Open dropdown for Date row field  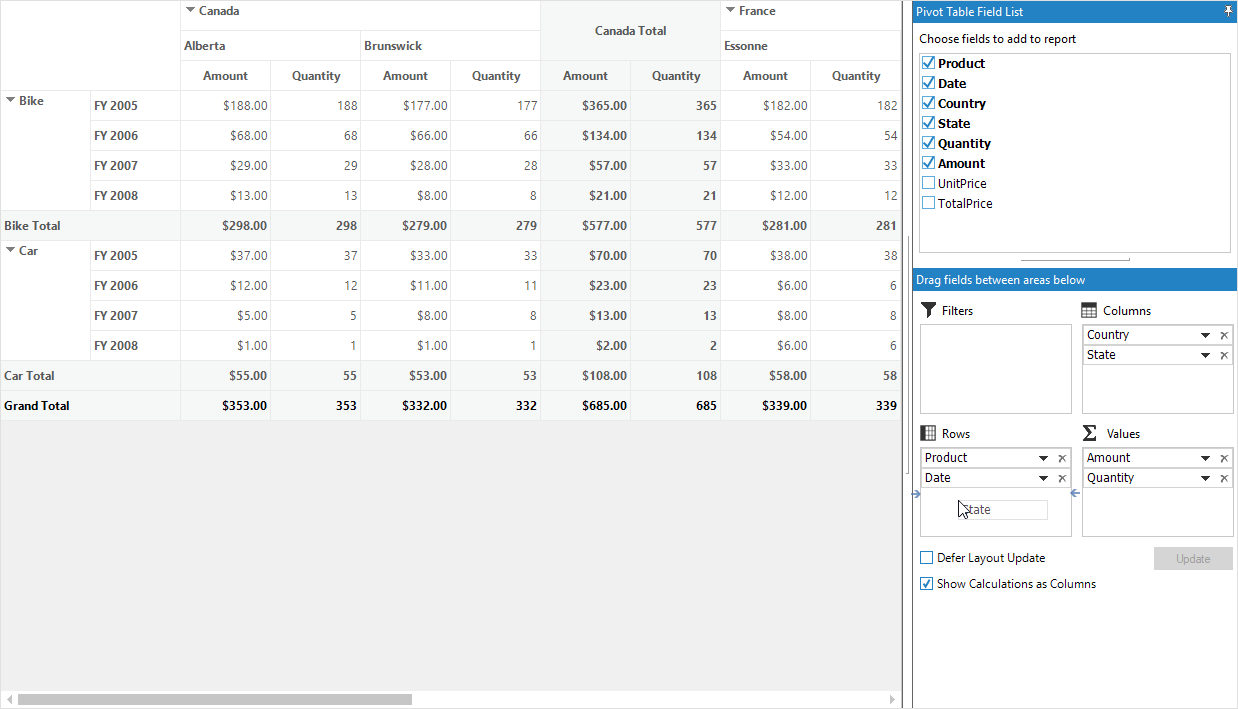[1043, 478]
